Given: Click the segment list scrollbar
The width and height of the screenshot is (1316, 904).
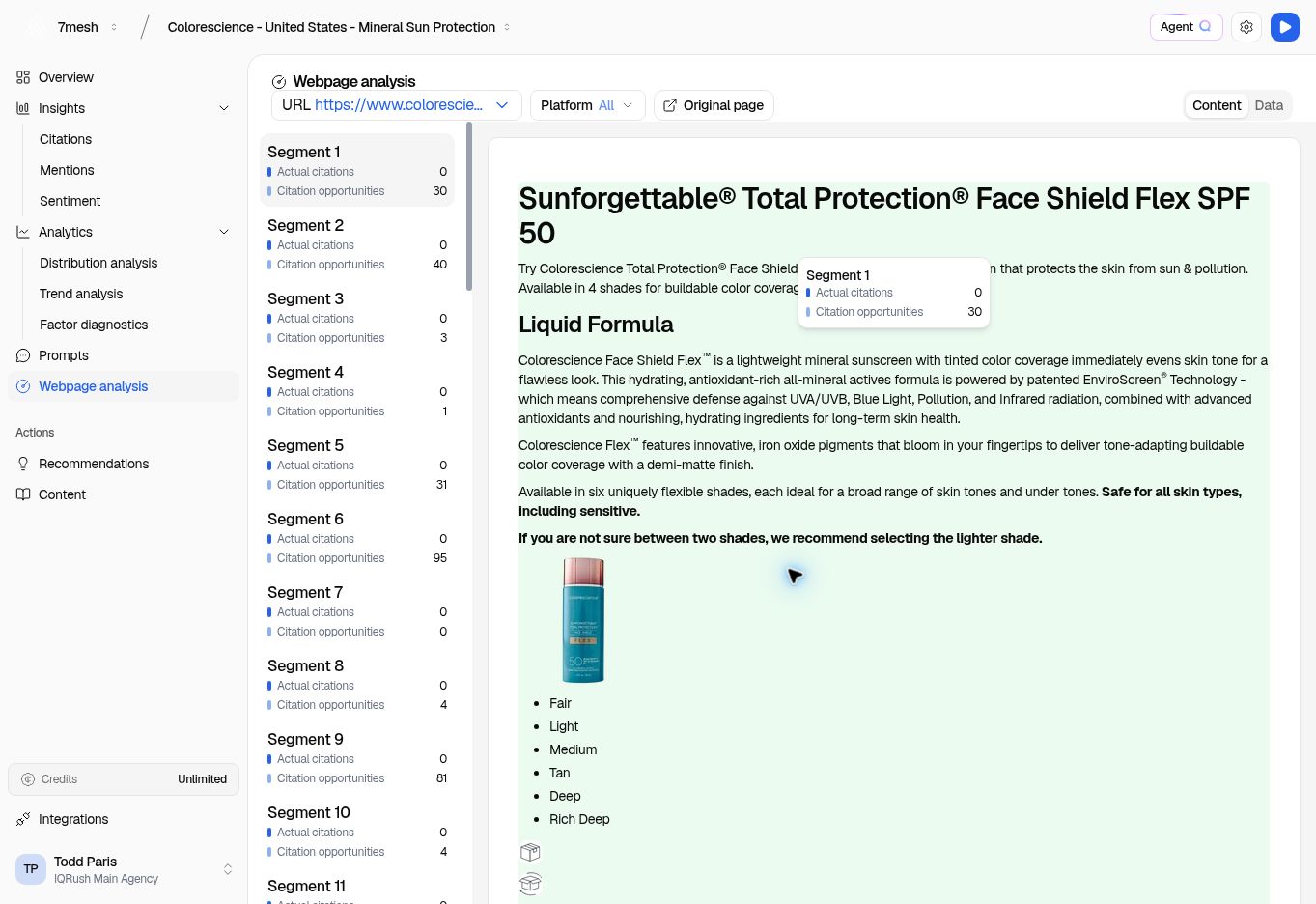Looking at the screenshot, I should (x=469, y=206).
